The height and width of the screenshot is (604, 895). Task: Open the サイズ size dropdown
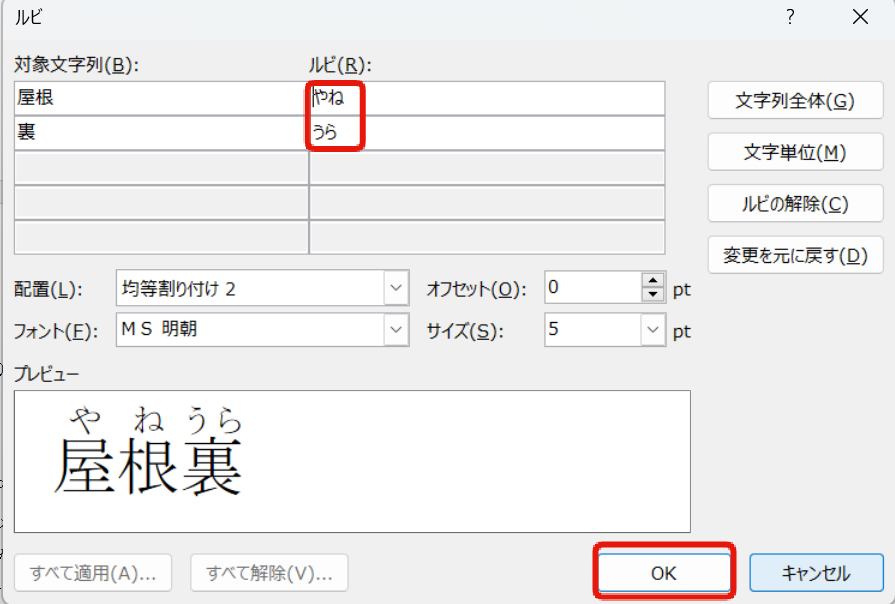[x=653, y=329]
